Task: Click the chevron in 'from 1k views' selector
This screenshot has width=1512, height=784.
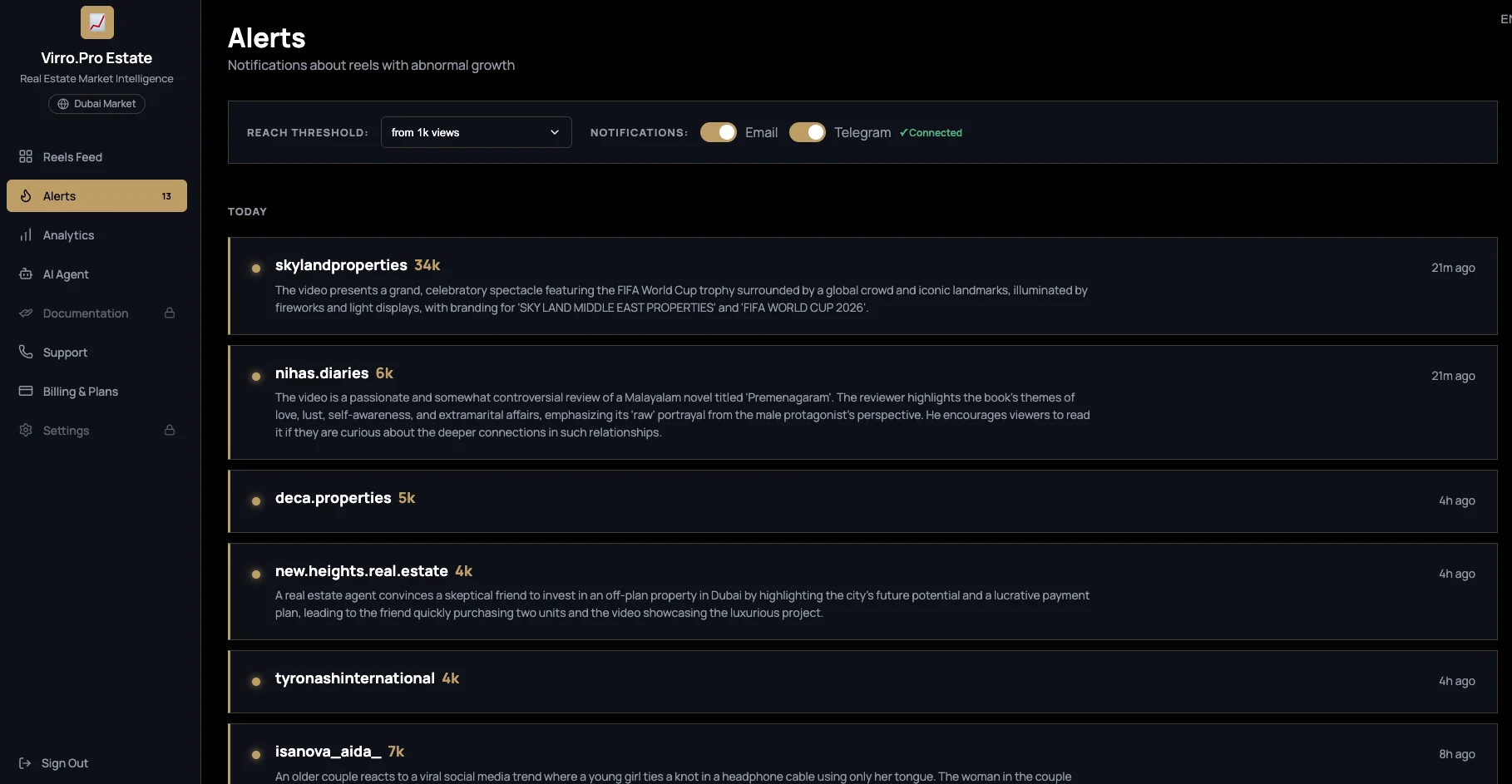Action: [555, 132]
